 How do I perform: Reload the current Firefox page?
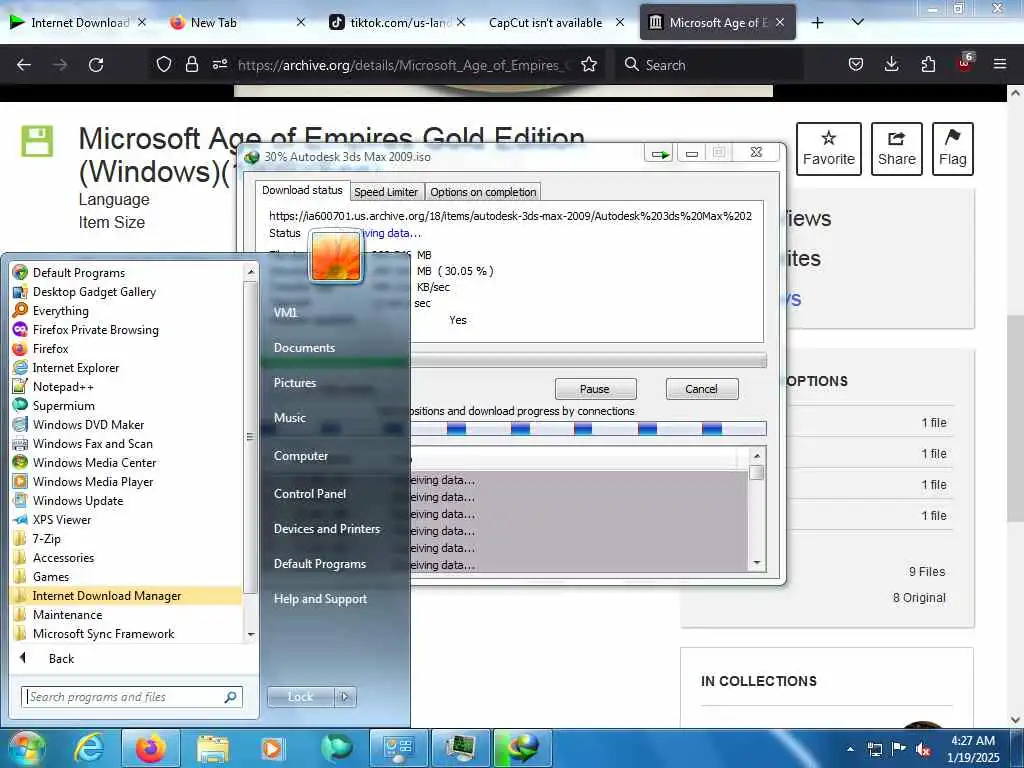pos(96,65)
